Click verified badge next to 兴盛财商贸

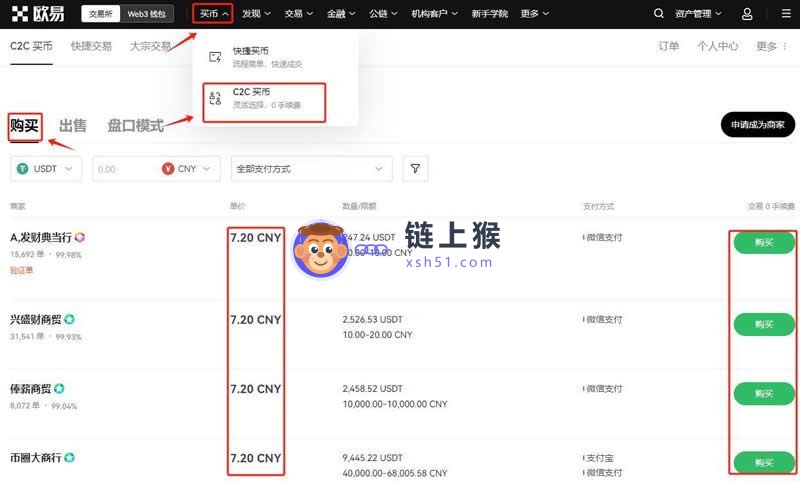[70, 319]
